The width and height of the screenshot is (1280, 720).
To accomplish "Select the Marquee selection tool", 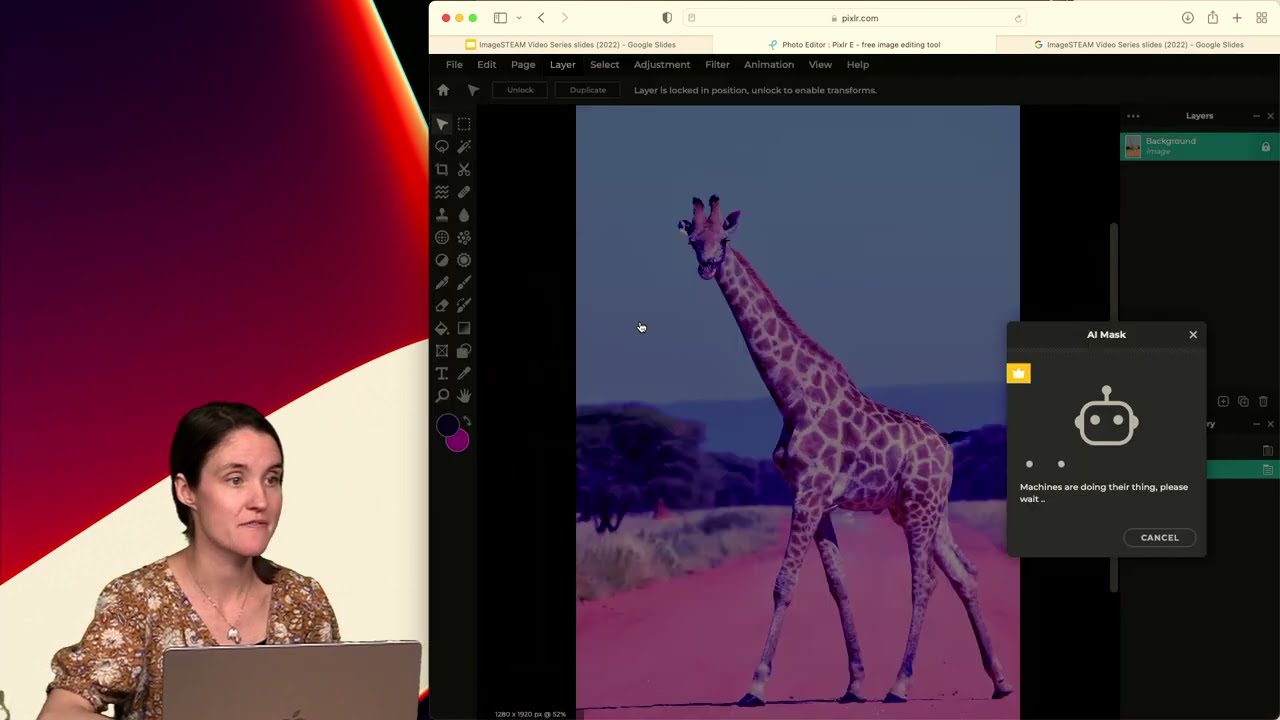I will pyautogui.click(x=464, y=124).
